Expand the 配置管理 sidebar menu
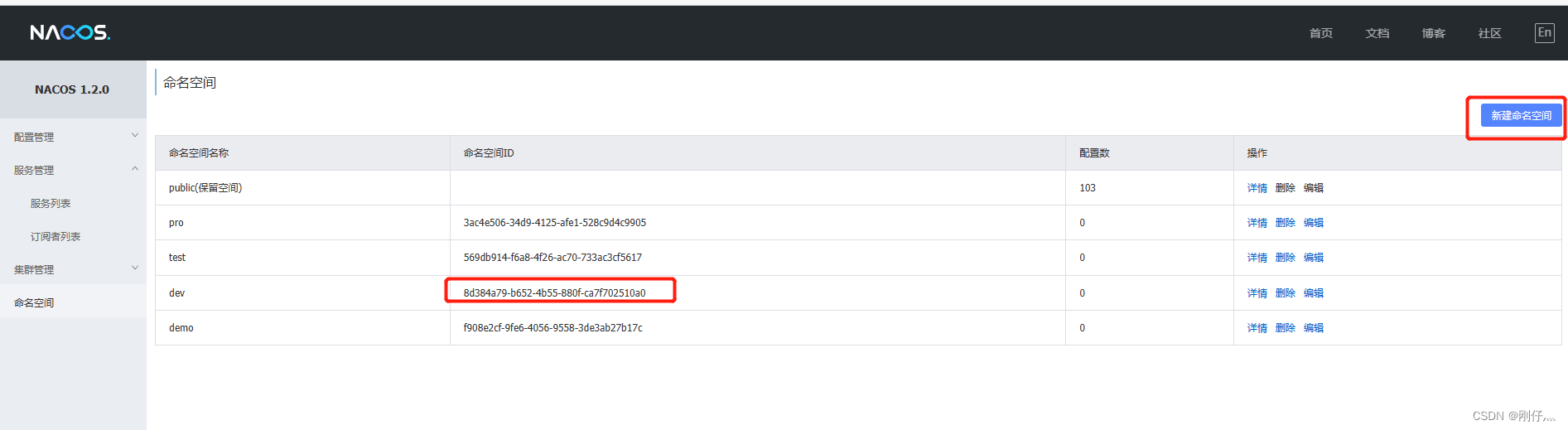The height and width of the screenshot is (430, 1568). [x=73, y=137]
